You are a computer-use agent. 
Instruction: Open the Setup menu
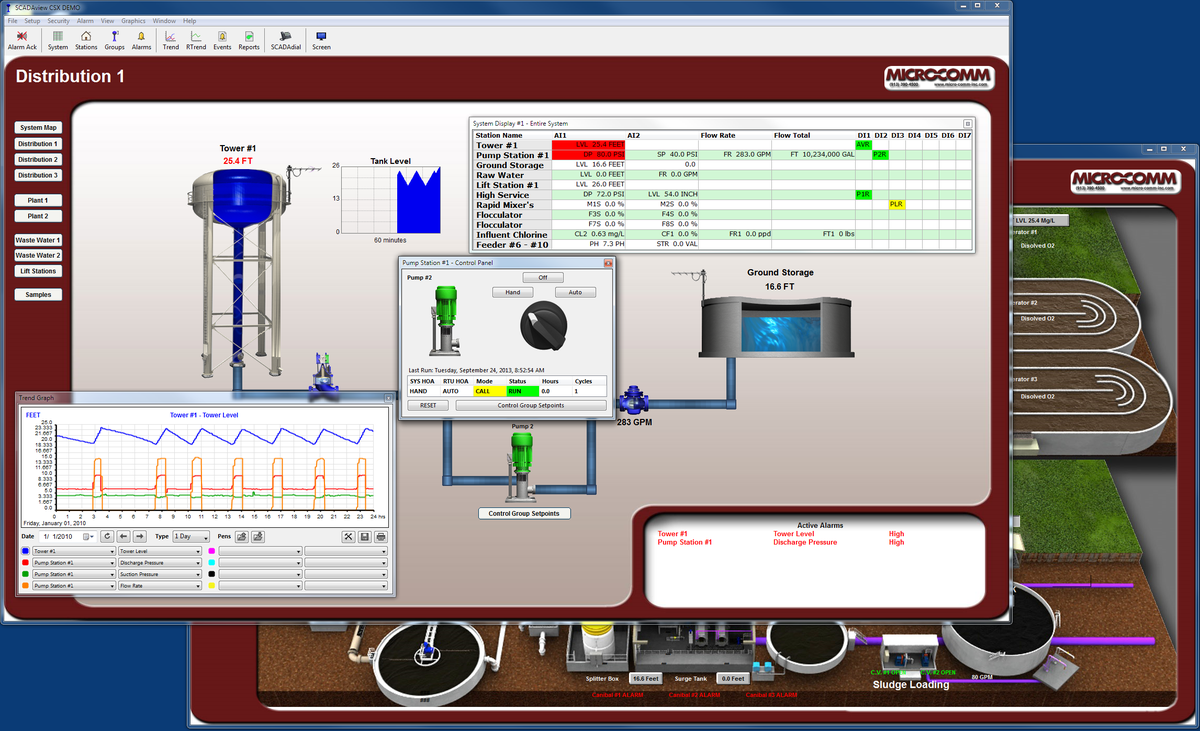pyautogui.click(x=32, y=20)
